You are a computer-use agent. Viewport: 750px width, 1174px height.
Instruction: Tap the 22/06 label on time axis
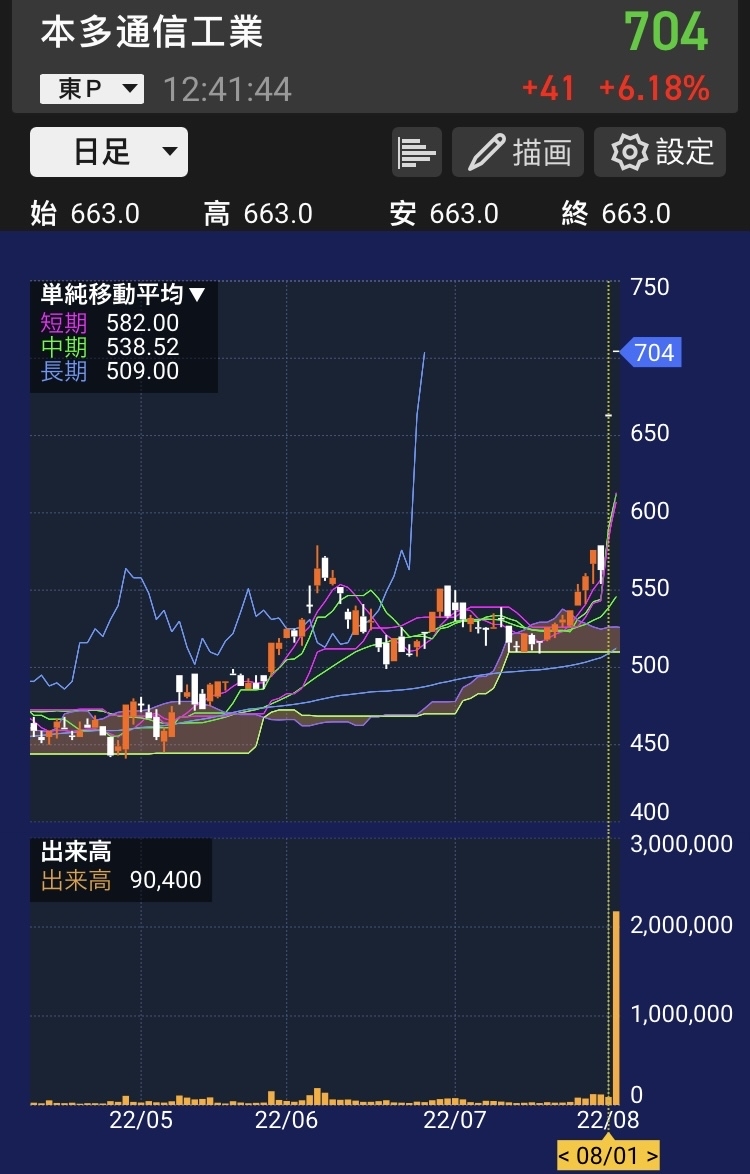pos(286,1119)
